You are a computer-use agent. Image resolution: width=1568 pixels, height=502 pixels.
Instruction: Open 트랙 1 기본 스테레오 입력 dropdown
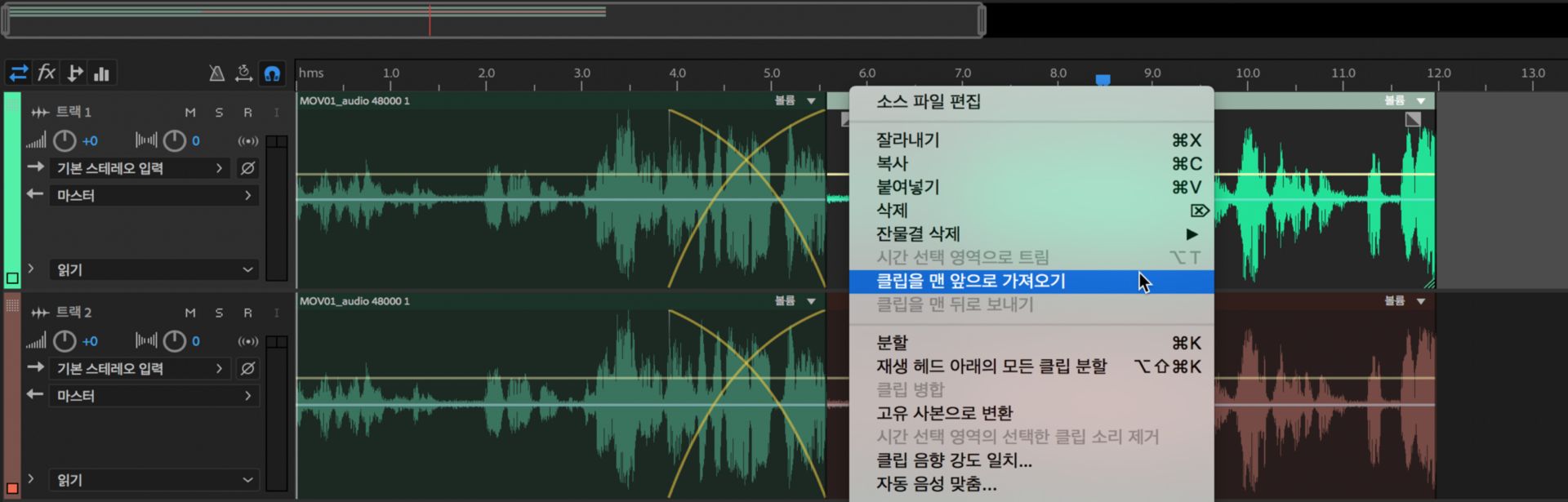click(140, 168)
